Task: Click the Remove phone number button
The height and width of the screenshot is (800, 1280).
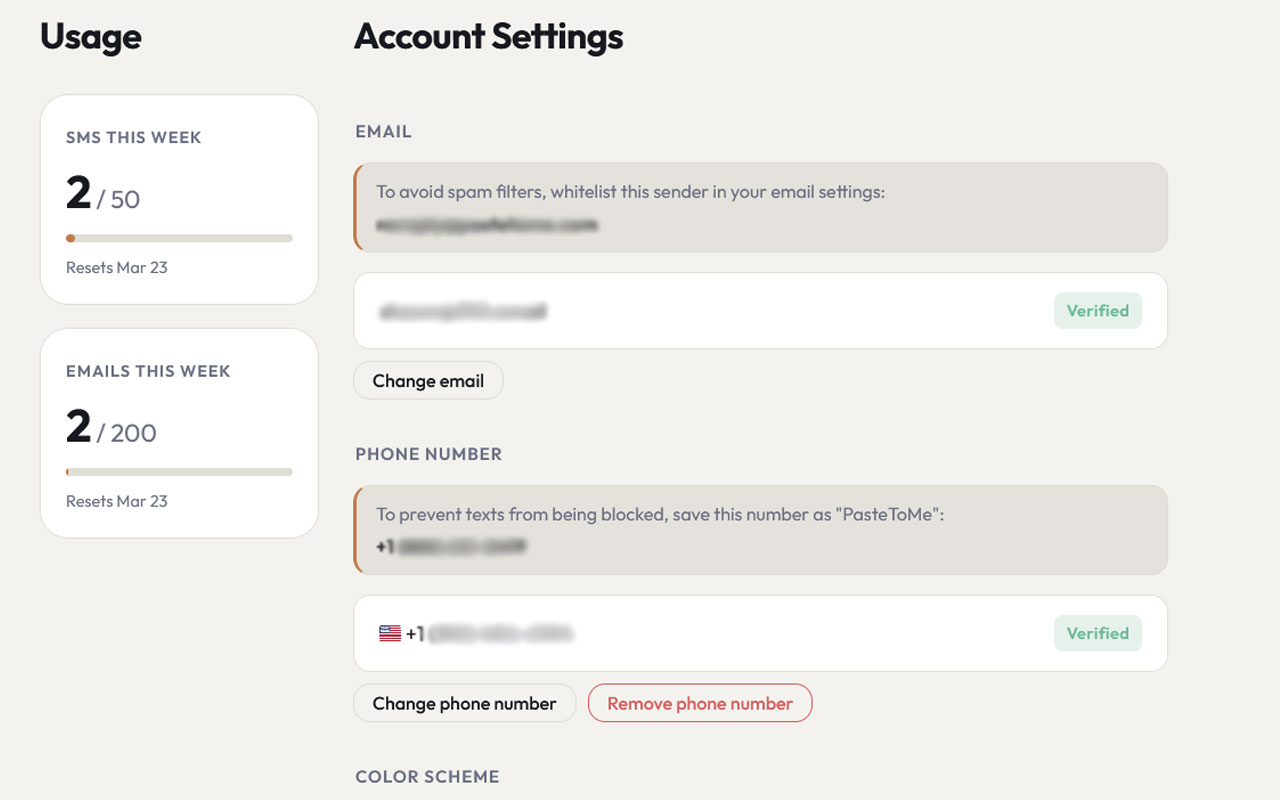Action: click(x=700, y=703)
